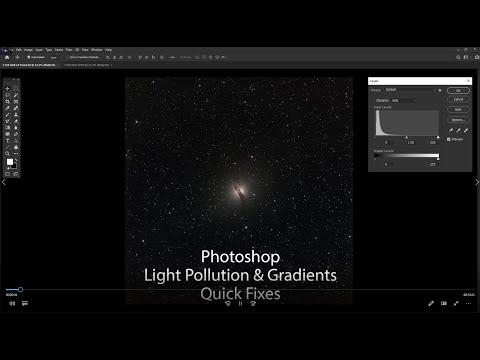Select the Rectangular Marquee tool
Screen dimensions: 480x360
click(x=16, y=89)
